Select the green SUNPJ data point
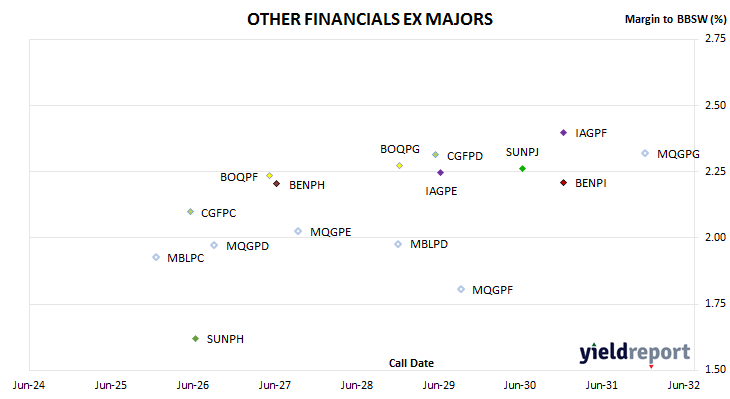730x399 pixels. tap(522, 169)
